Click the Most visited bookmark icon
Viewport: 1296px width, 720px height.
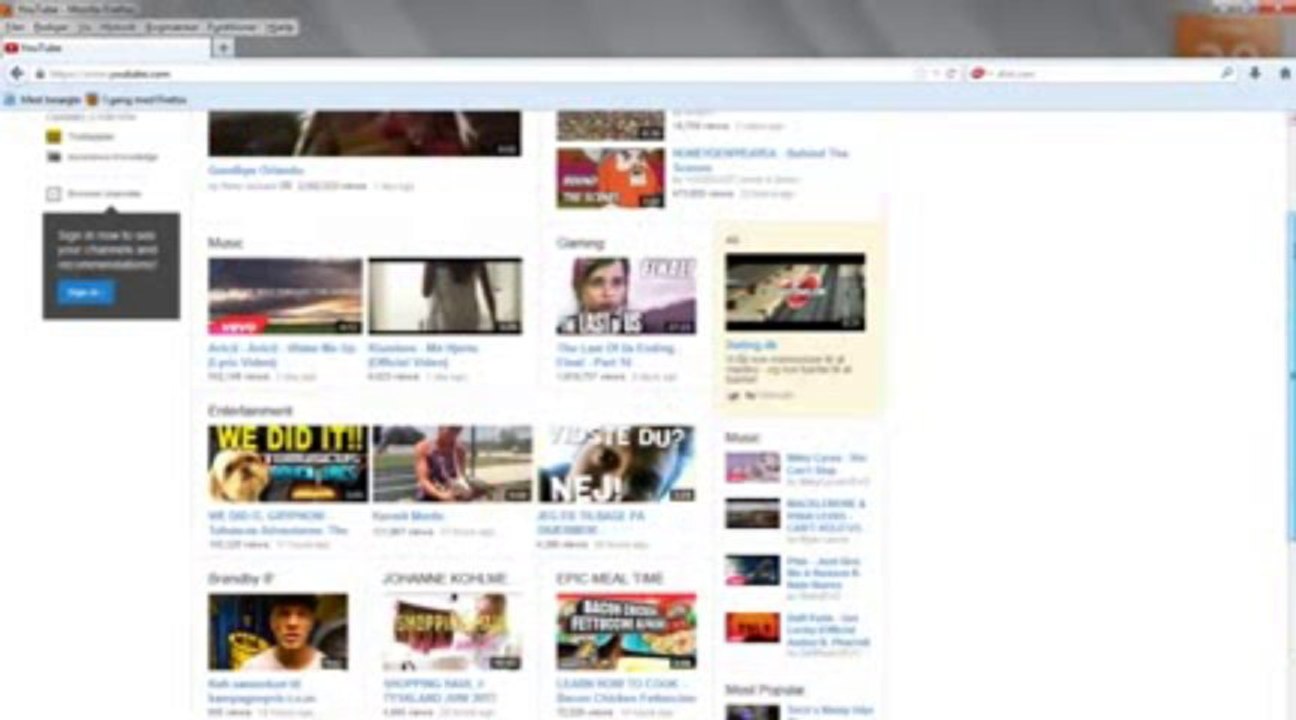[x=10, y=100]
